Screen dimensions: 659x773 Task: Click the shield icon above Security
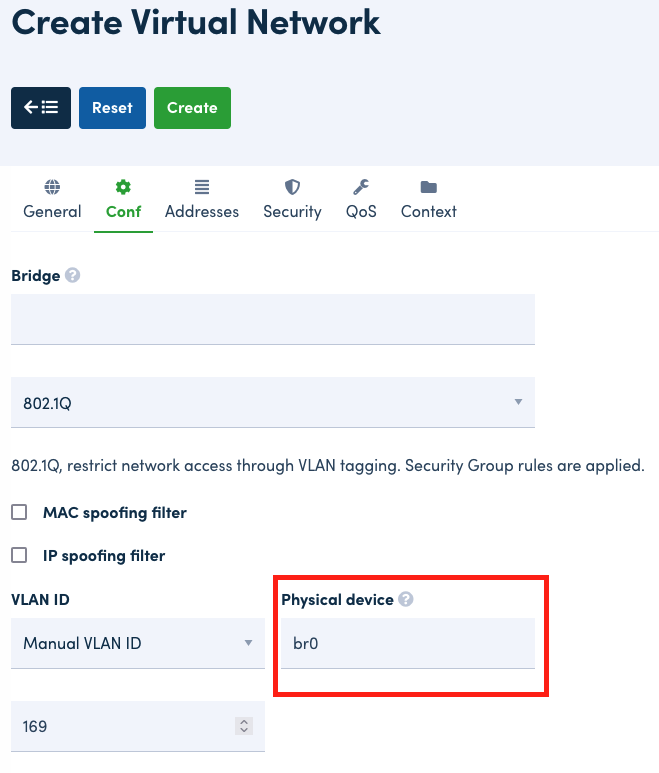point(292,187)
